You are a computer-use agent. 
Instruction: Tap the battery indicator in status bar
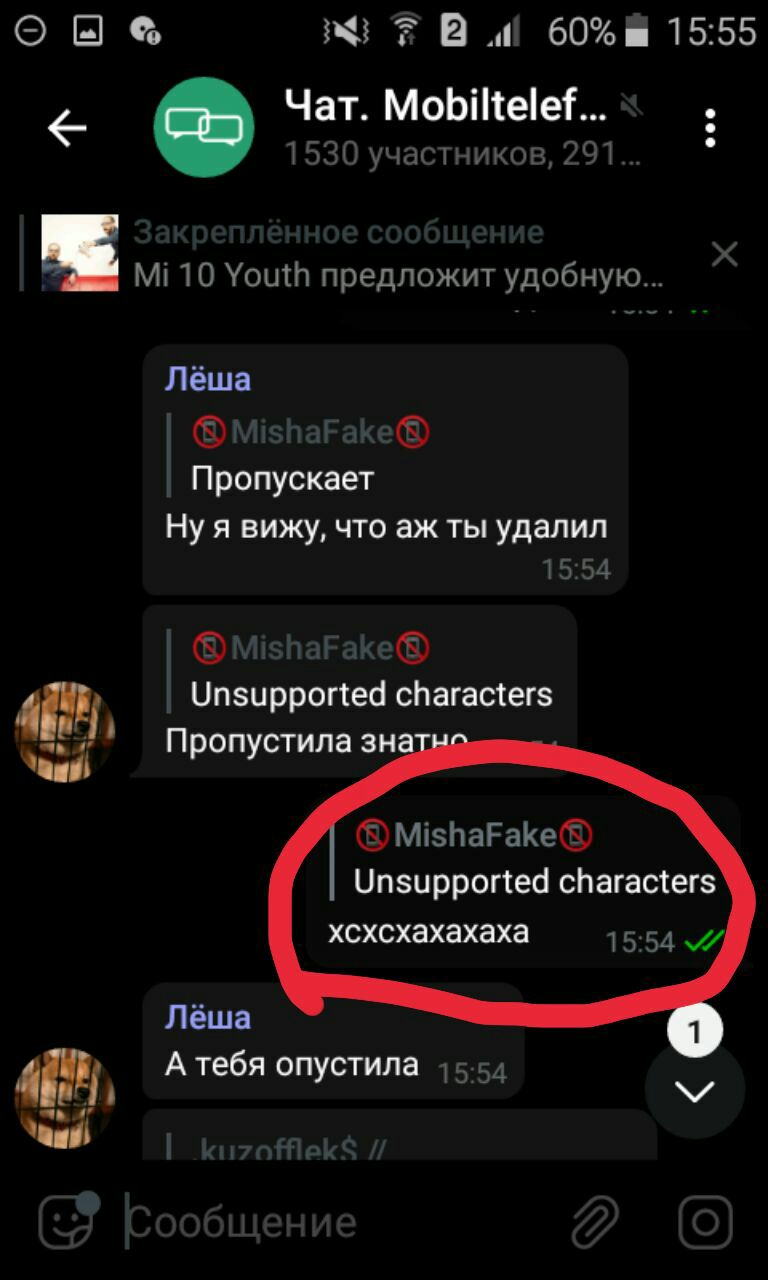[636, 33]
